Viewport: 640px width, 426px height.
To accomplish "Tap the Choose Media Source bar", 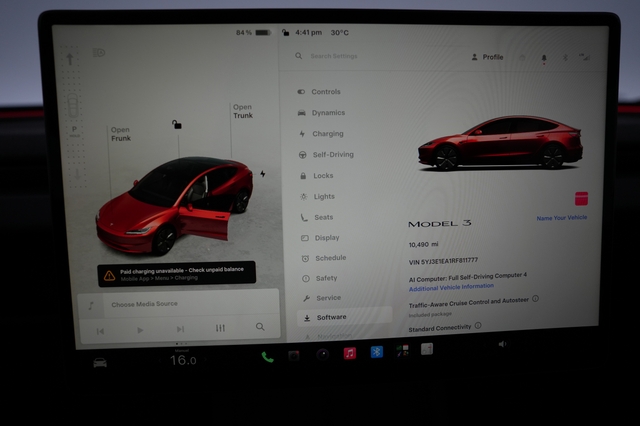I will pos(179,304).
